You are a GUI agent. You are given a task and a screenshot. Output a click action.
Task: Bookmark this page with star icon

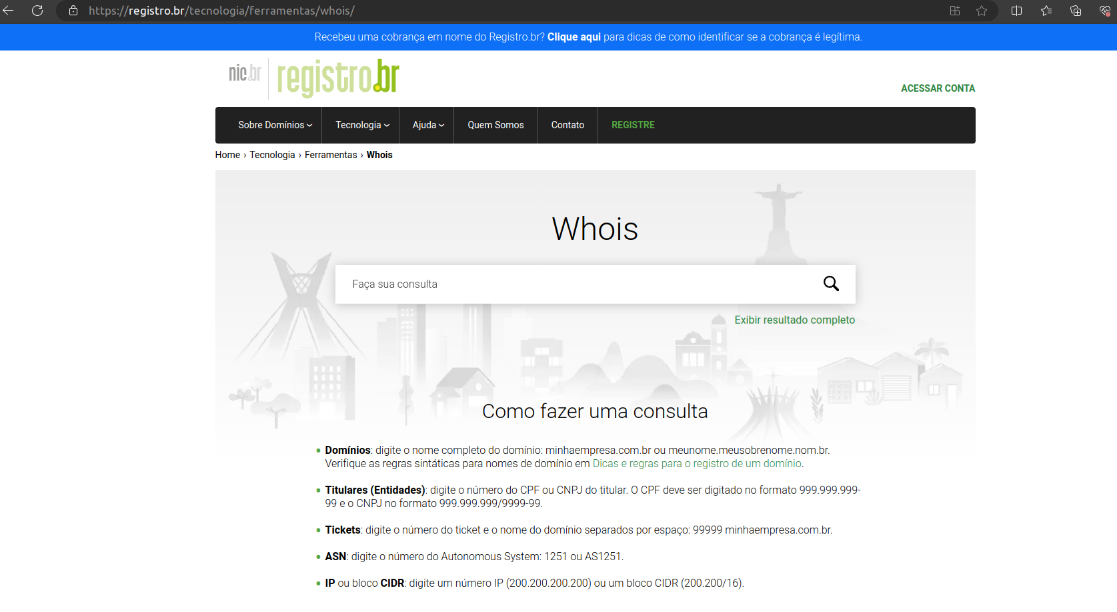coord(982,11)
